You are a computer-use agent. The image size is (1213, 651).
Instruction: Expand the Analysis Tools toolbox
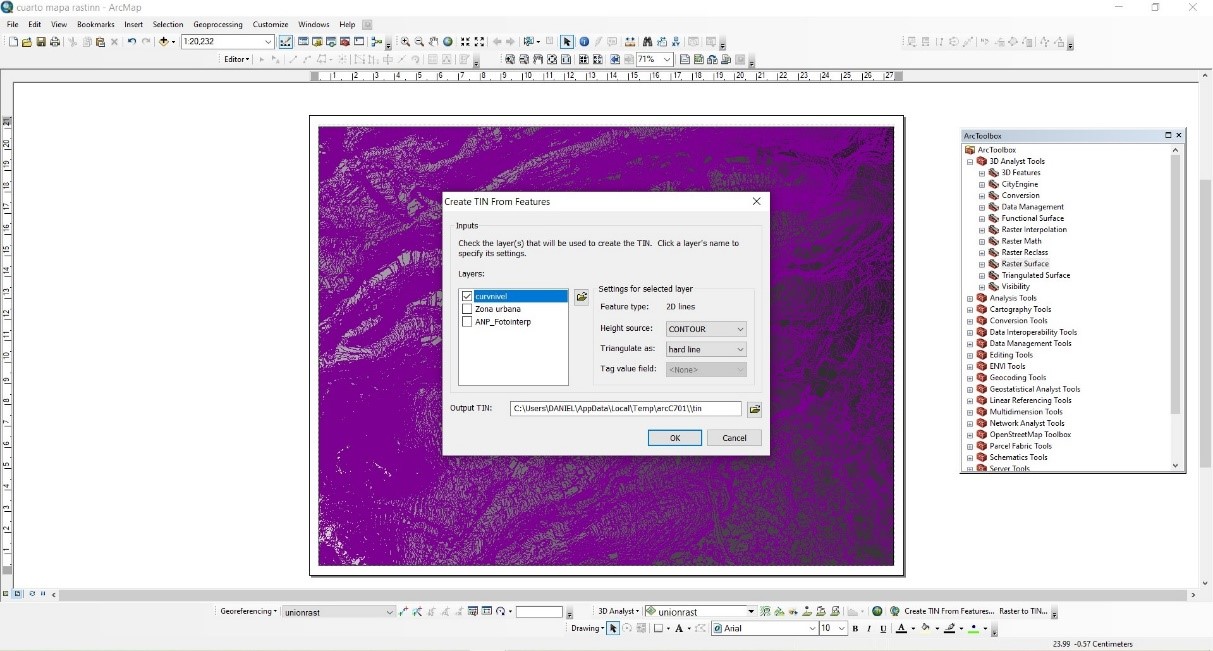click(970, 298)
